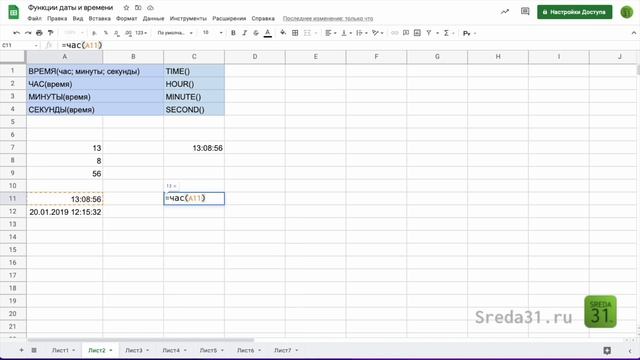This screenshot has height=360, width=640.
Task: Toggle strikethrough formatting
Action: 256,33
